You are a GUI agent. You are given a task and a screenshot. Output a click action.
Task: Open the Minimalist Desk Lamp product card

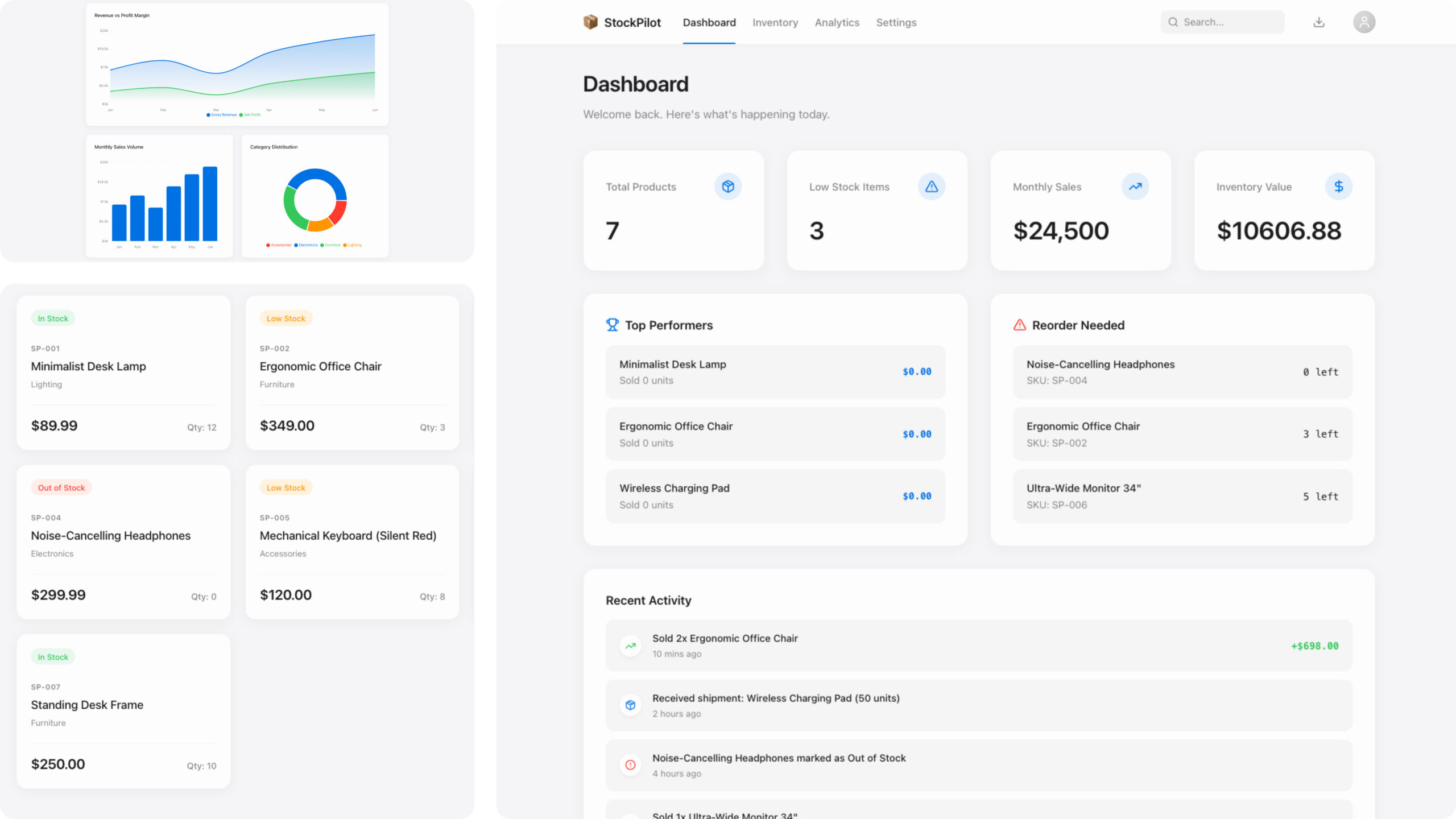point(123,373)
